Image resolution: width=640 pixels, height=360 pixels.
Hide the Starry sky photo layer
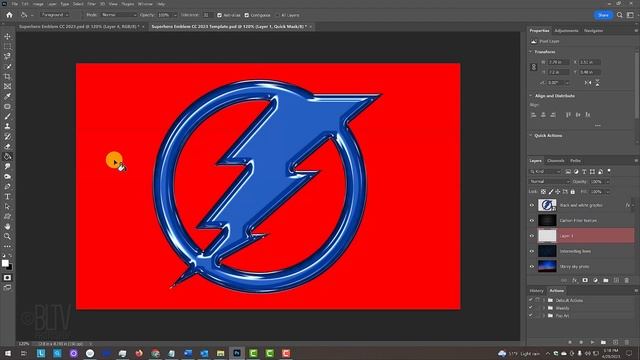(x=532, y=267)
